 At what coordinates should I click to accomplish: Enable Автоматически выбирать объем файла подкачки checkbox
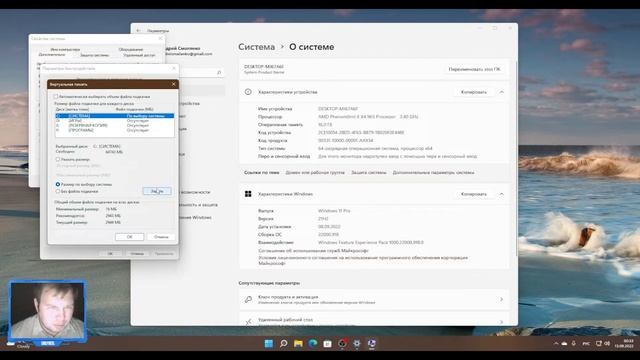tap(56, 97)
